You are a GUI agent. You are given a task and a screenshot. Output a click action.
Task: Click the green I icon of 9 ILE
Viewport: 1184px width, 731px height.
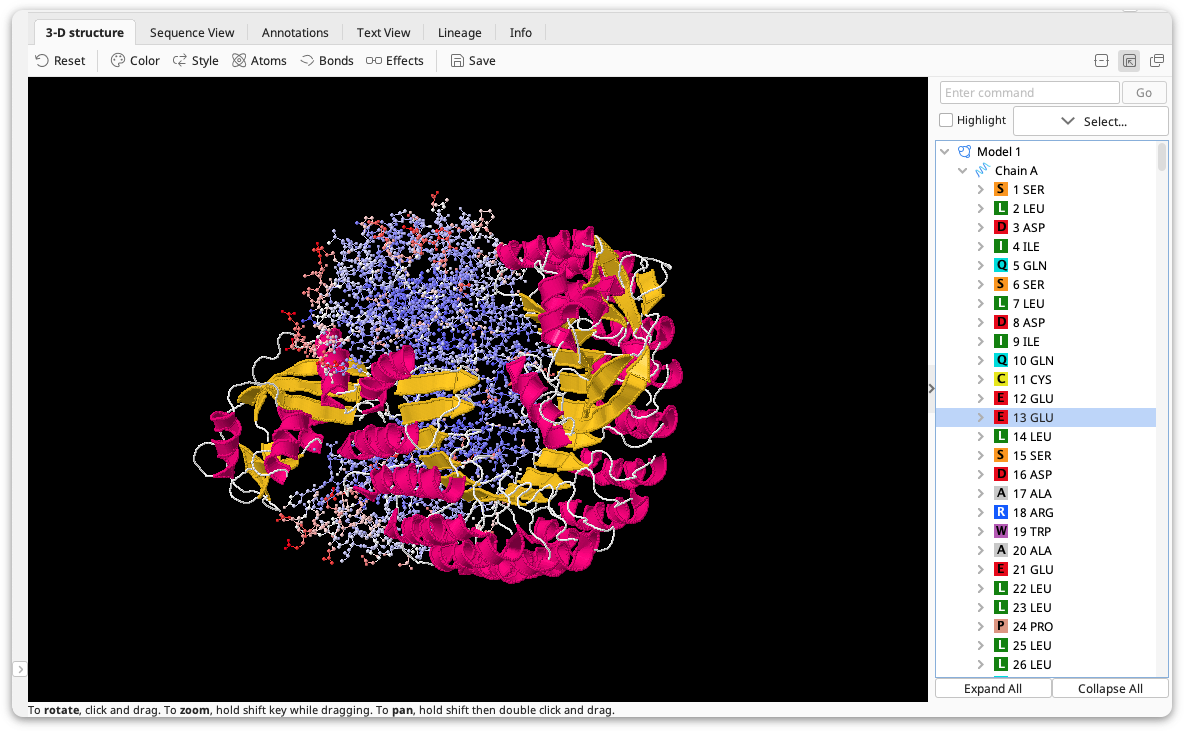(x=1001, y=341)
